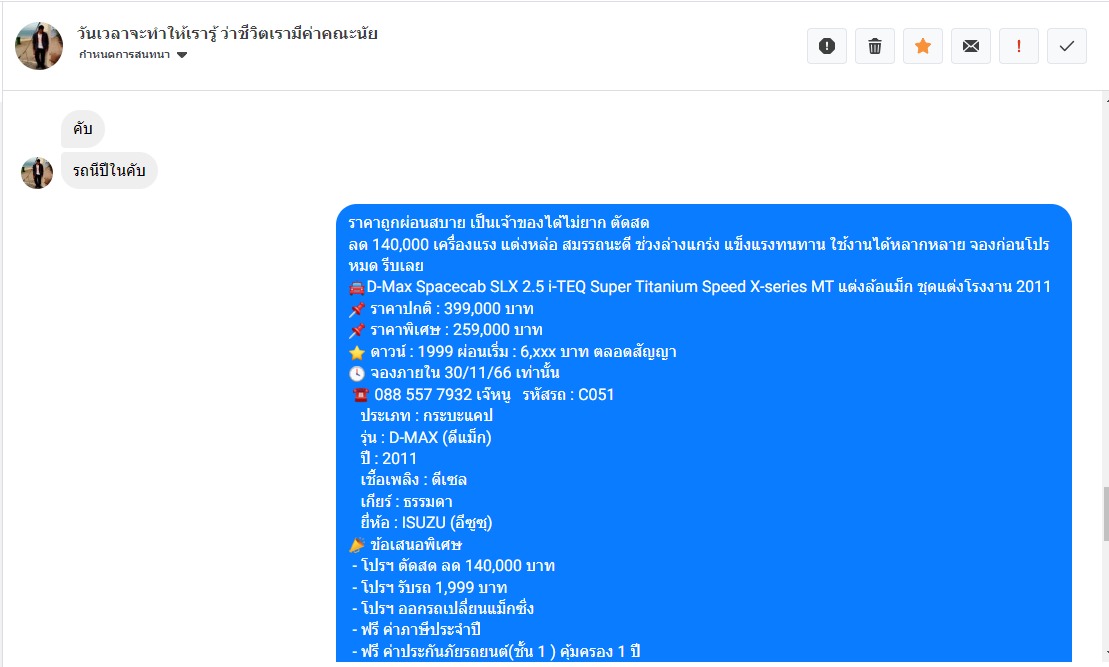
Task: Click the line 'ประเภท : กระบะแคป'
Action: [426, 416]
